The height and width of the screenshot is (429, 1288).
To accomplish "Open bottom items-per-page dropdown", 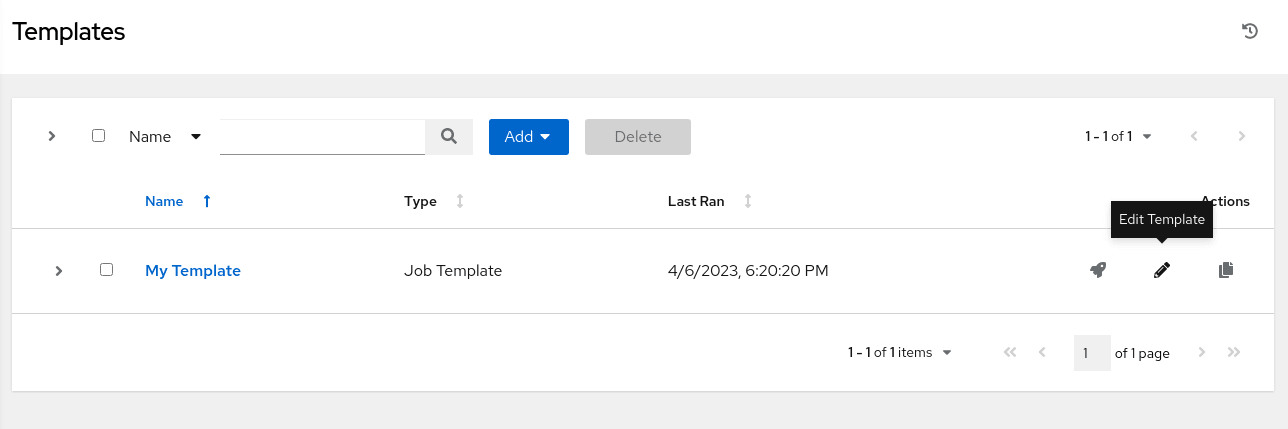I will pyautogui.click(x=900, y=352).
